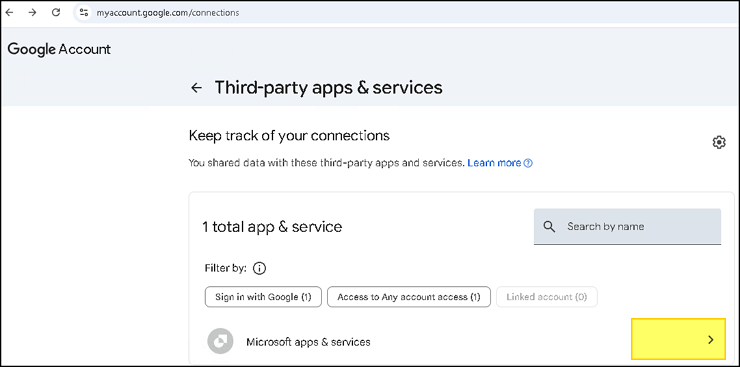740x367 pixels.
Task: Click the browser forward arrow
Action: click(x=32, y=13)
